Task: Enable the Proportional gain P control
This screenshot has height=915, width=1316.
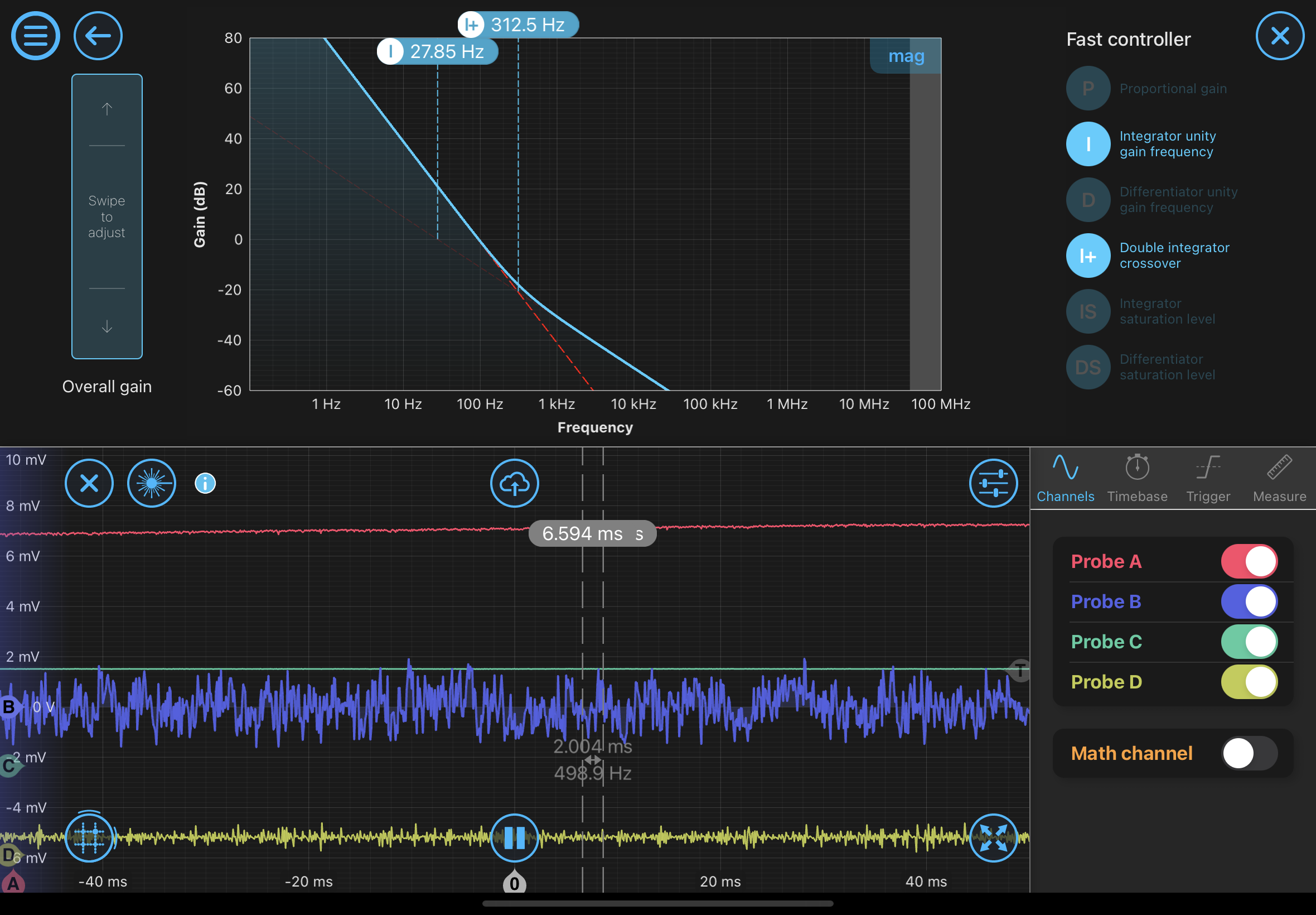Action: click(x=1088, y=88)
